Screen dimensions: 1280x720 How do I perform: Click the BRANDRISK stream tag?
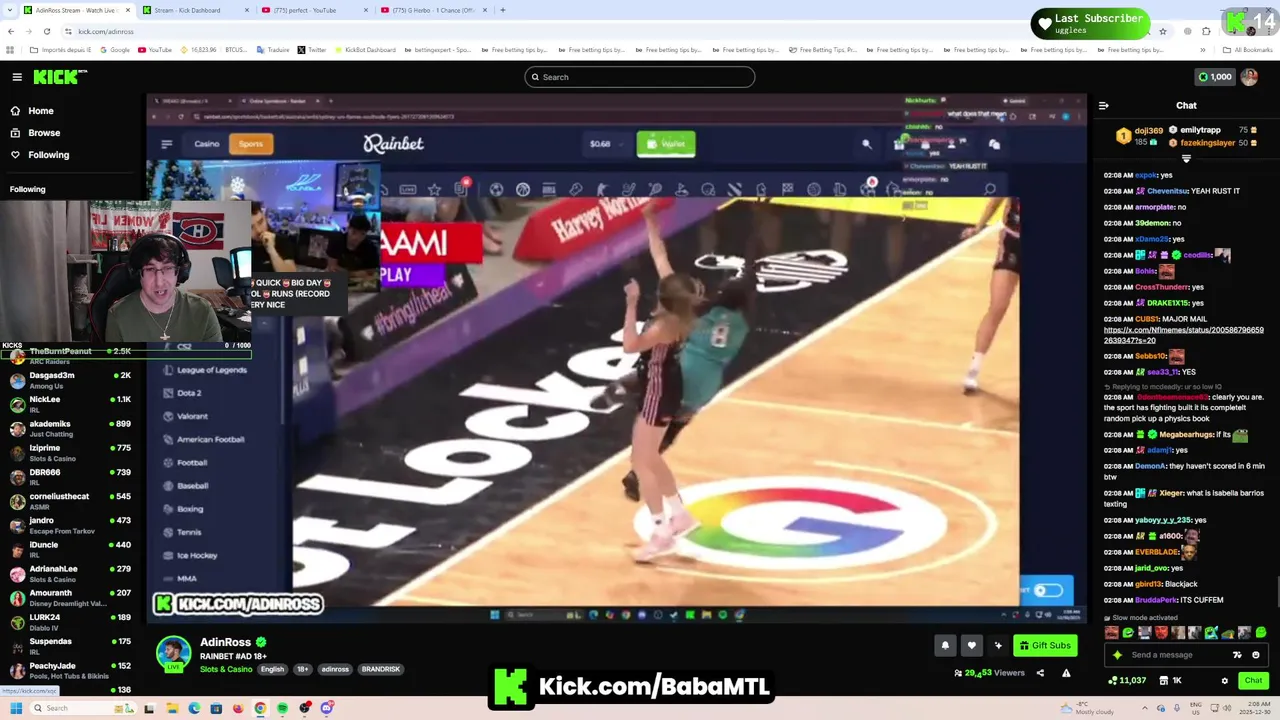point(381,669)
